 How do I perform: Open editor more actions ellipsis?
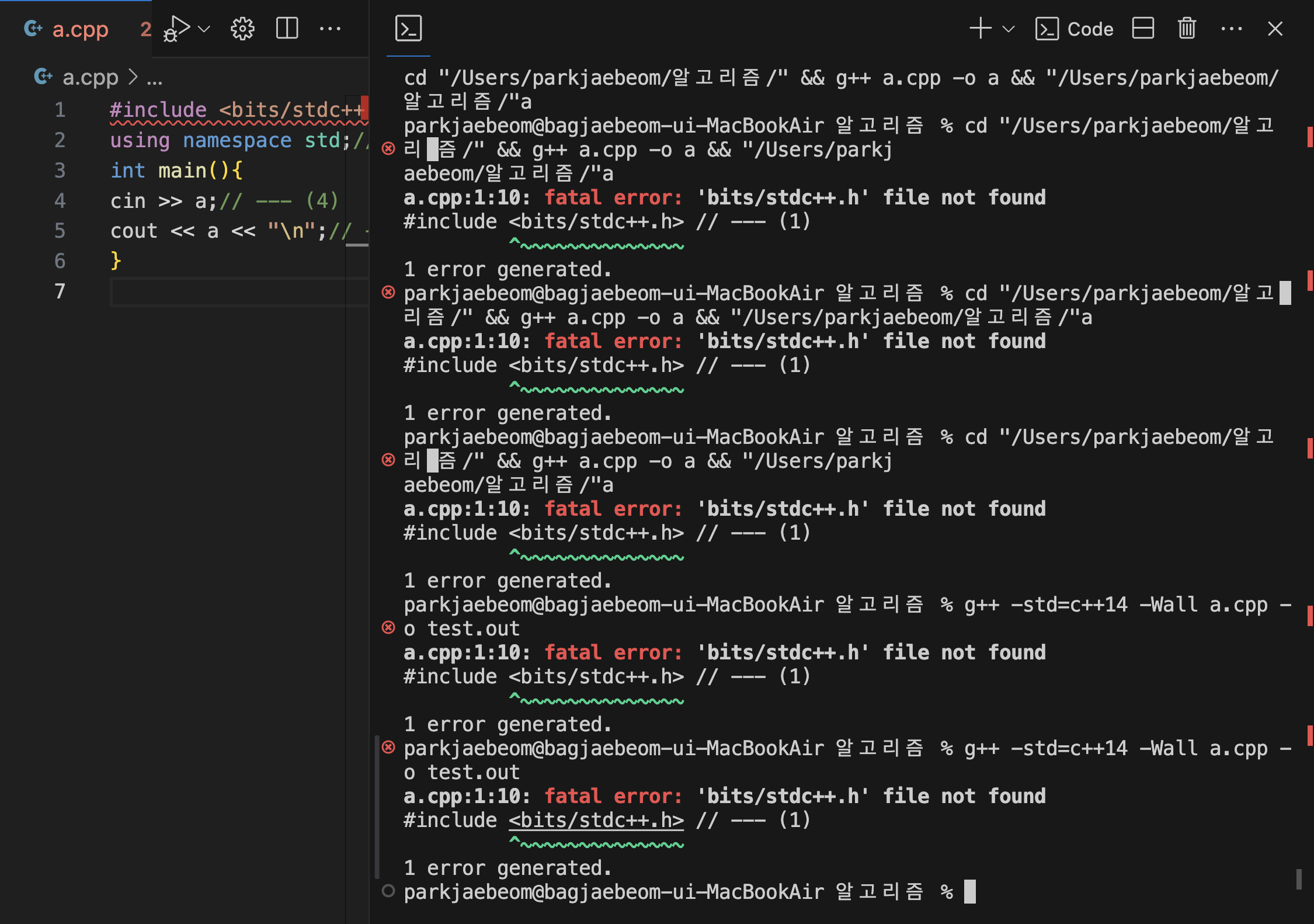pyautogui.click(x=330, y=29)
